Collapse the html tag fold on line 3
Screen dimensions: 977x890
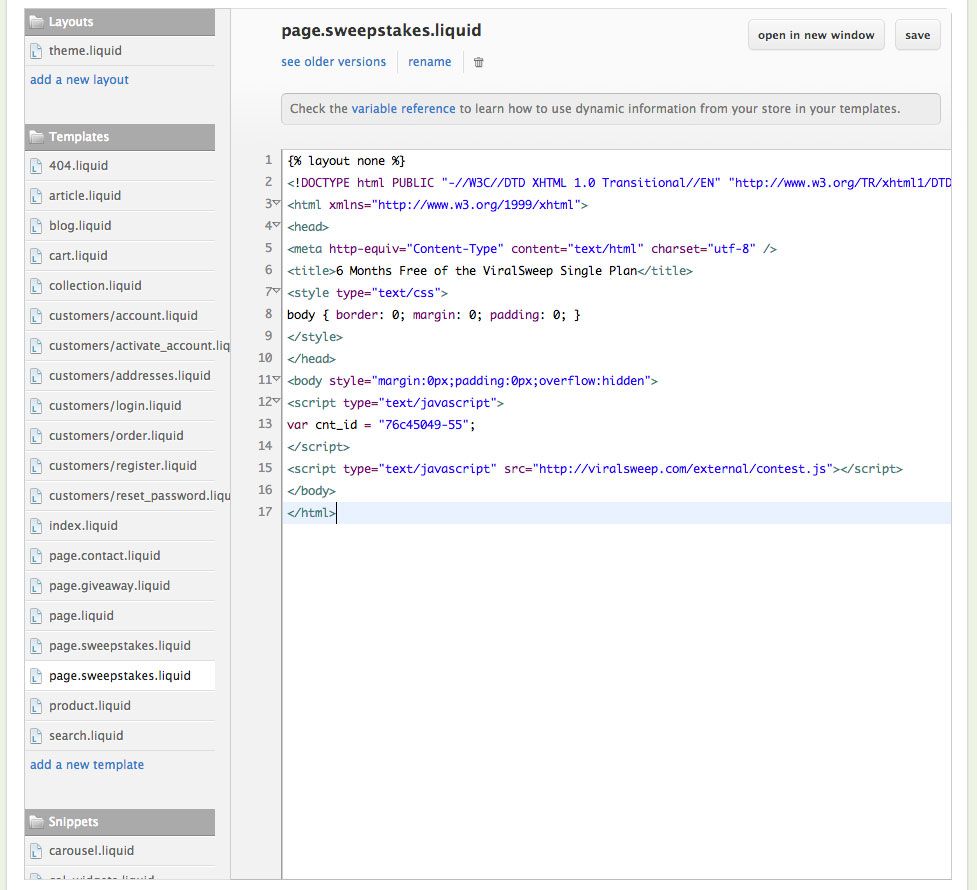(277, 204)
